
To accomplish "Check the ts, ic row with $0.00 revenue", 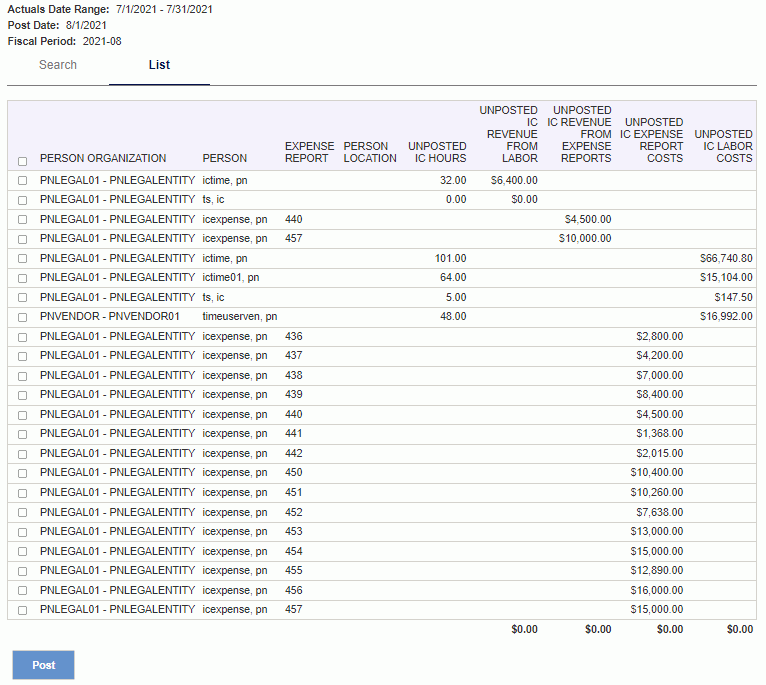I will pyautogui.click(x=22, y=200).
